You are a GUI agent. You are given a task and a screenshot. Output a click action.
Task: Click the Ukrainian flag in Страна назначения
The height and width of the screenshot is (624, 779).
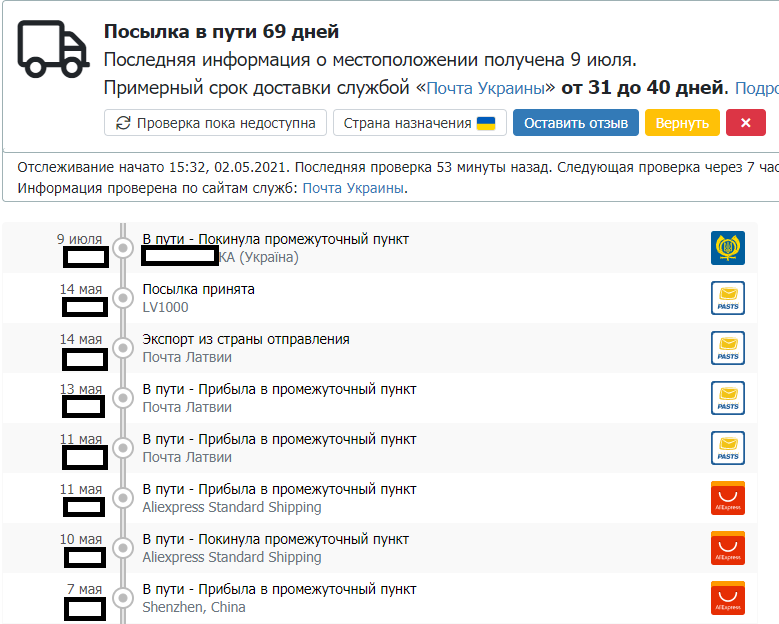486,123
